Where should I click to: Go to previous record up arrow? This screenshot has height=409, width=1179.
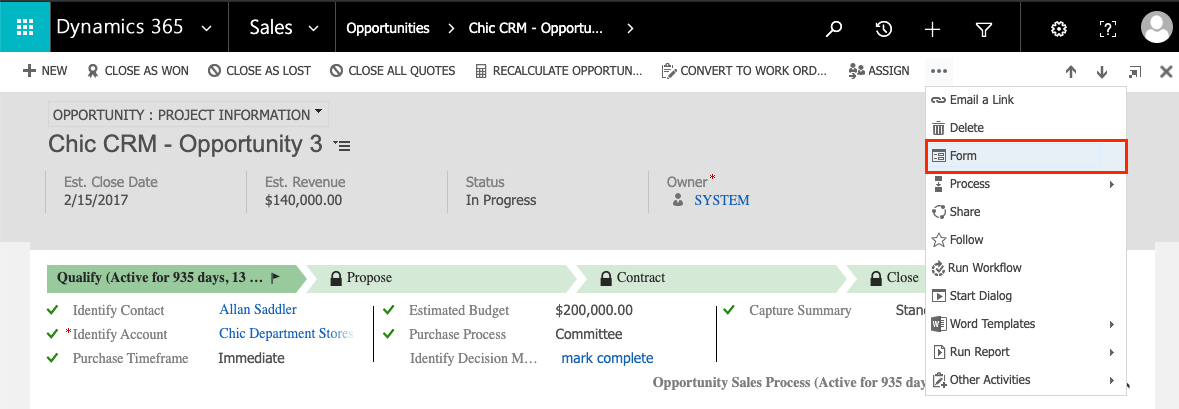(x=1071, y=71)
